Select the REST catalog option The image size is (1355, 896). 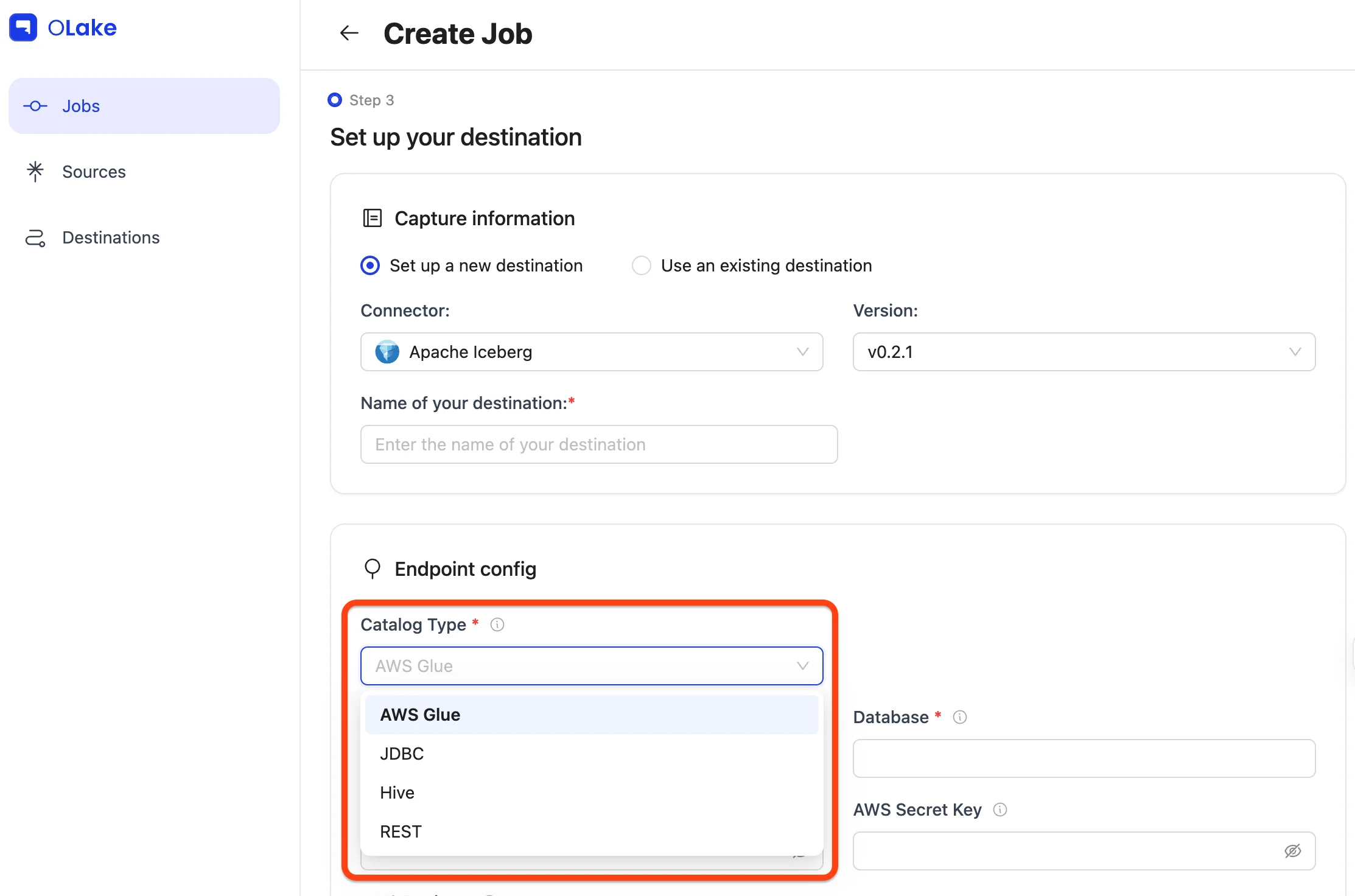pyautogui.click(x=401, y=831)
